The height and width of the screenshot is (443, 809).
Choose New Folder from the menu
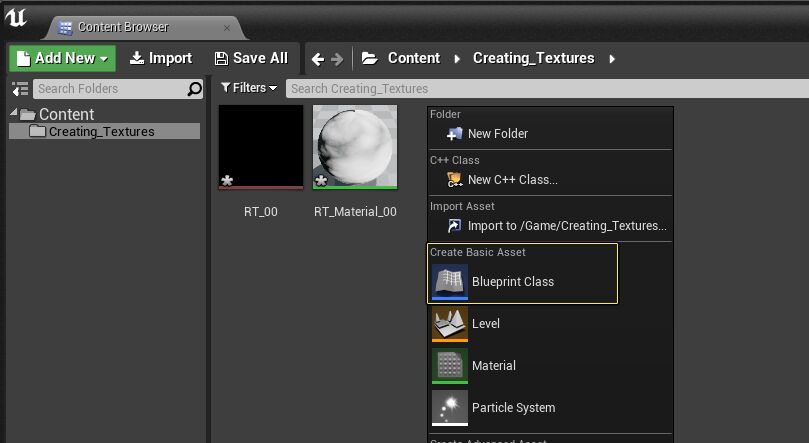coord(550,134)
